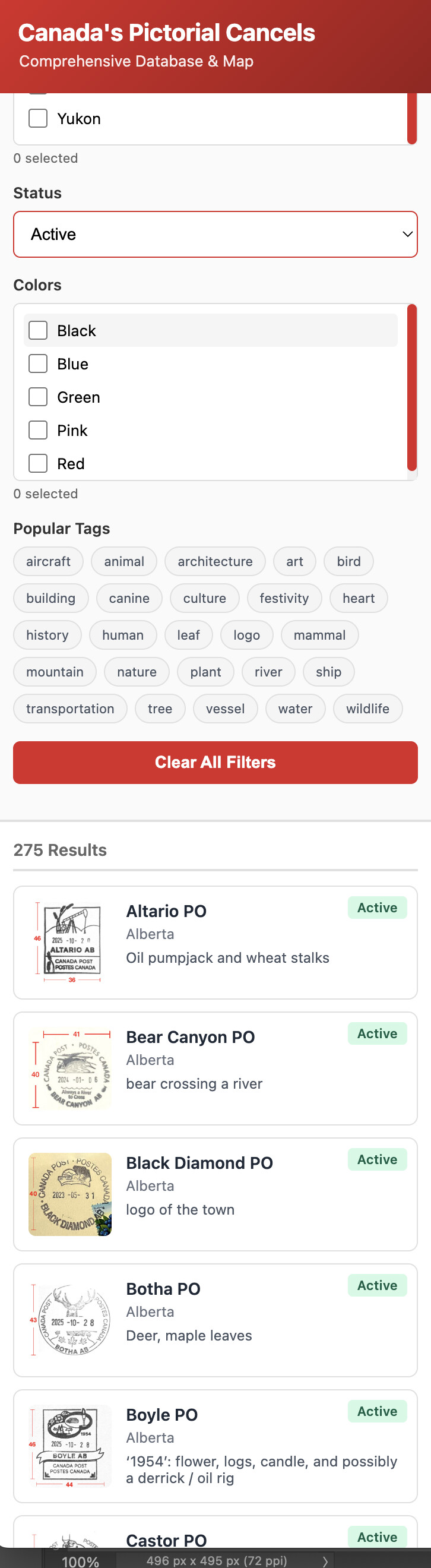Tick the Green color checkbox
This screenshot has height=1568, width=431.
38,397
